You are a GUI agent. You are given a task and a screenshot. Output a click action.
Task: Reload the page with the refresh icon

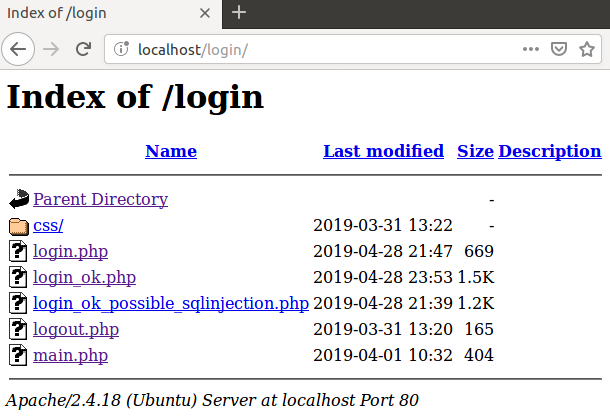point(83,49)
